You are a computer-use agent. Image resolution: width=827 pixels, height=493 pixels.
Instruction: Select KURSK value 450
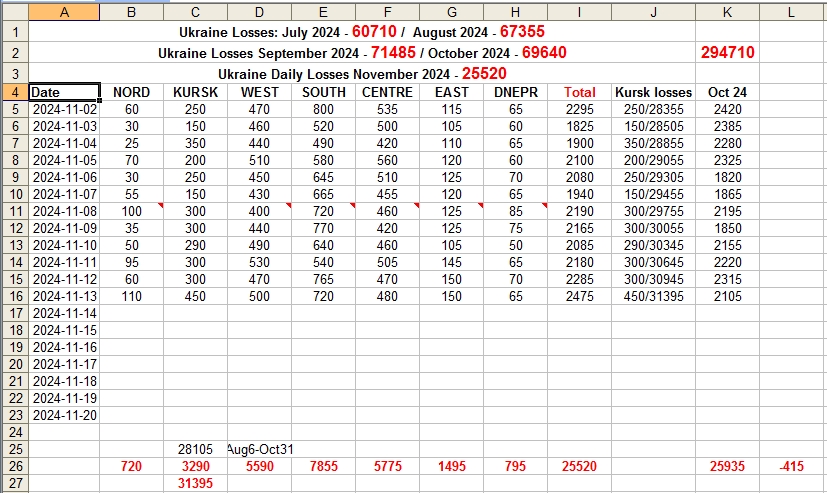click(x=195, y=296)
